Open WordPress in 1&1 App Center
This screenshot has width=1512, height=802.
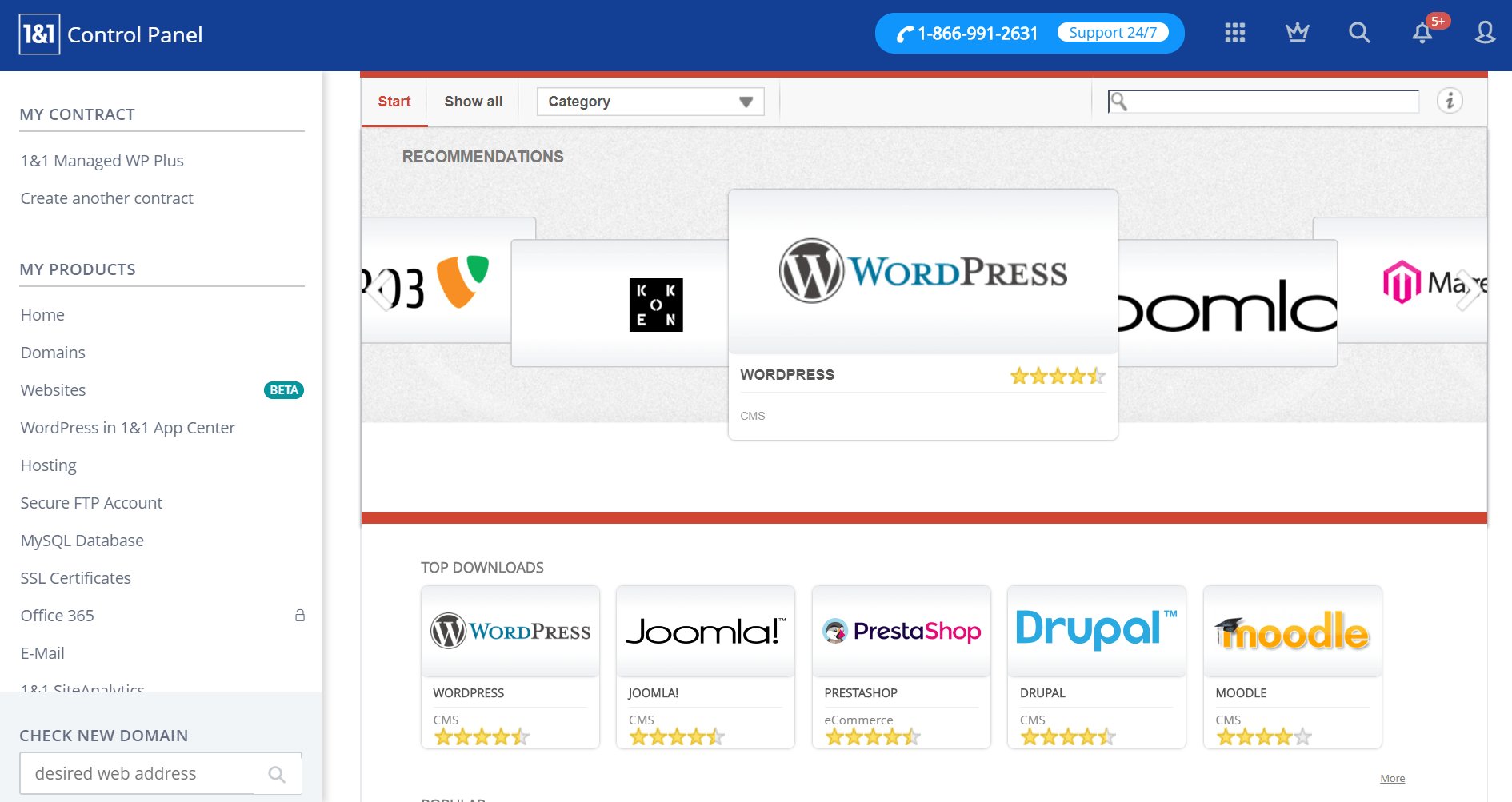point(128,428)
